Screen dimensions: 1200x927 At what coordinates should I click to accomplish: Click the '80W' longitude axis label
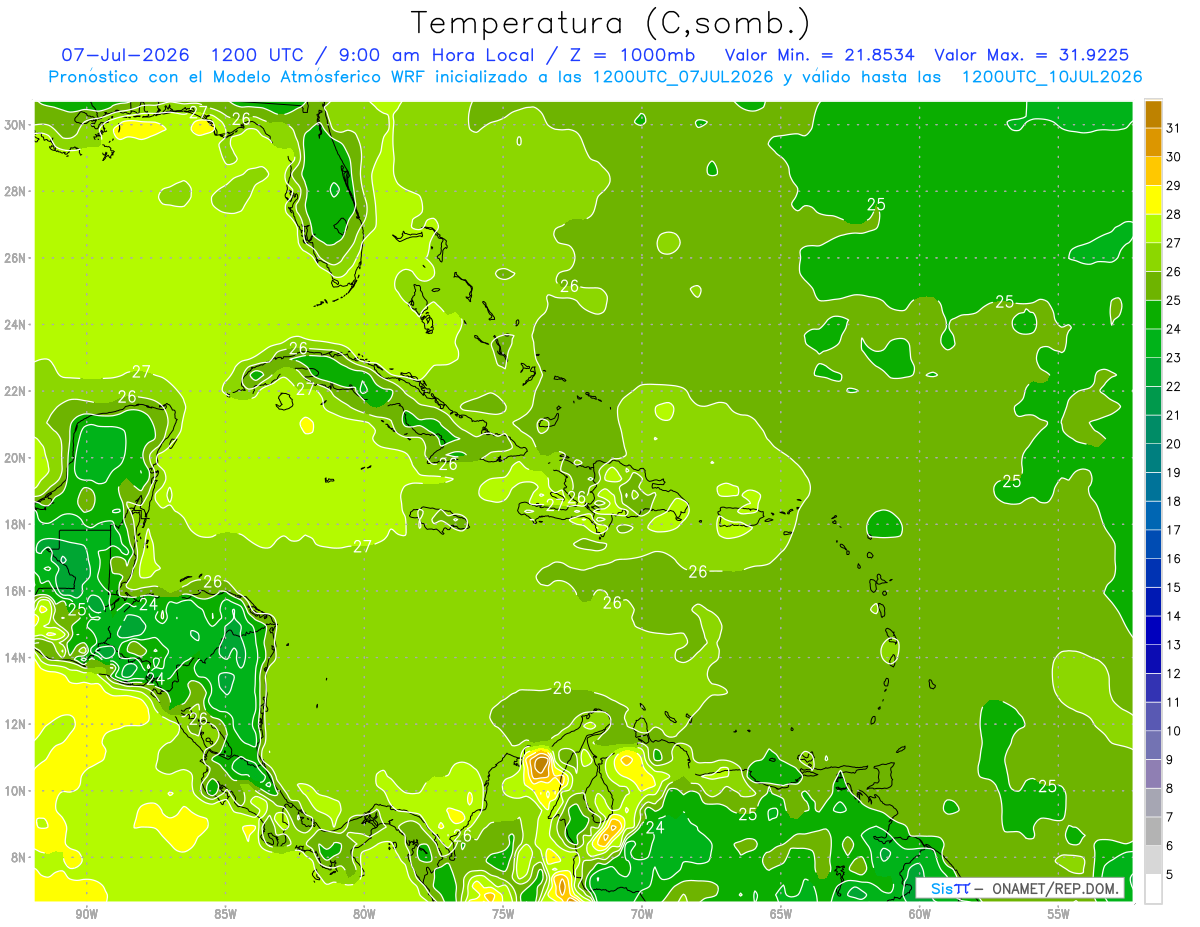tap(364, 913)
